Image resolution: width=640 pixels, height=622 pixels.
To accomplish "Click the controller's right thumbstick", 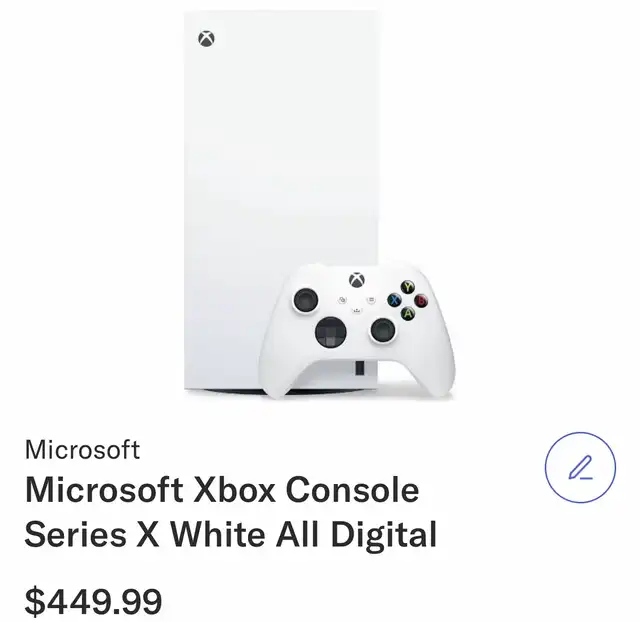I will (x=383, y=330).
